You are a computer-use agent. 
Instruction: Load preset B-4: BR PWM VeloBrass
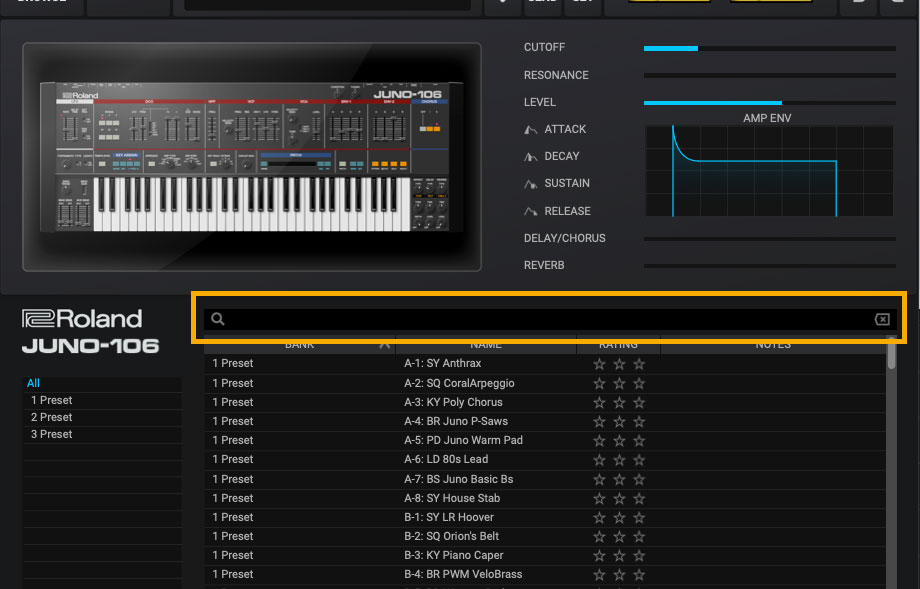(463, 574)
